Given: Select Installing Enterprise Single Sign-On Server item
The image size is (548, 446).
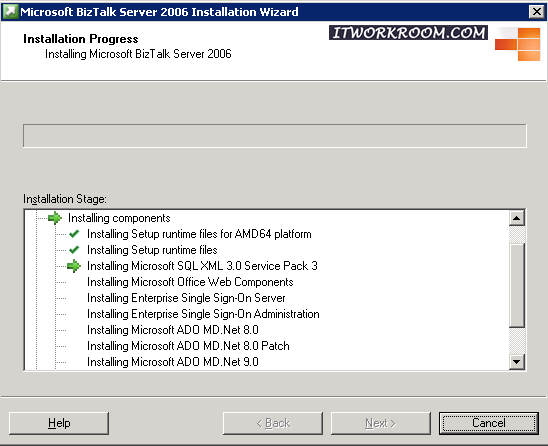Looking at the screenshot, I should 186,298.
